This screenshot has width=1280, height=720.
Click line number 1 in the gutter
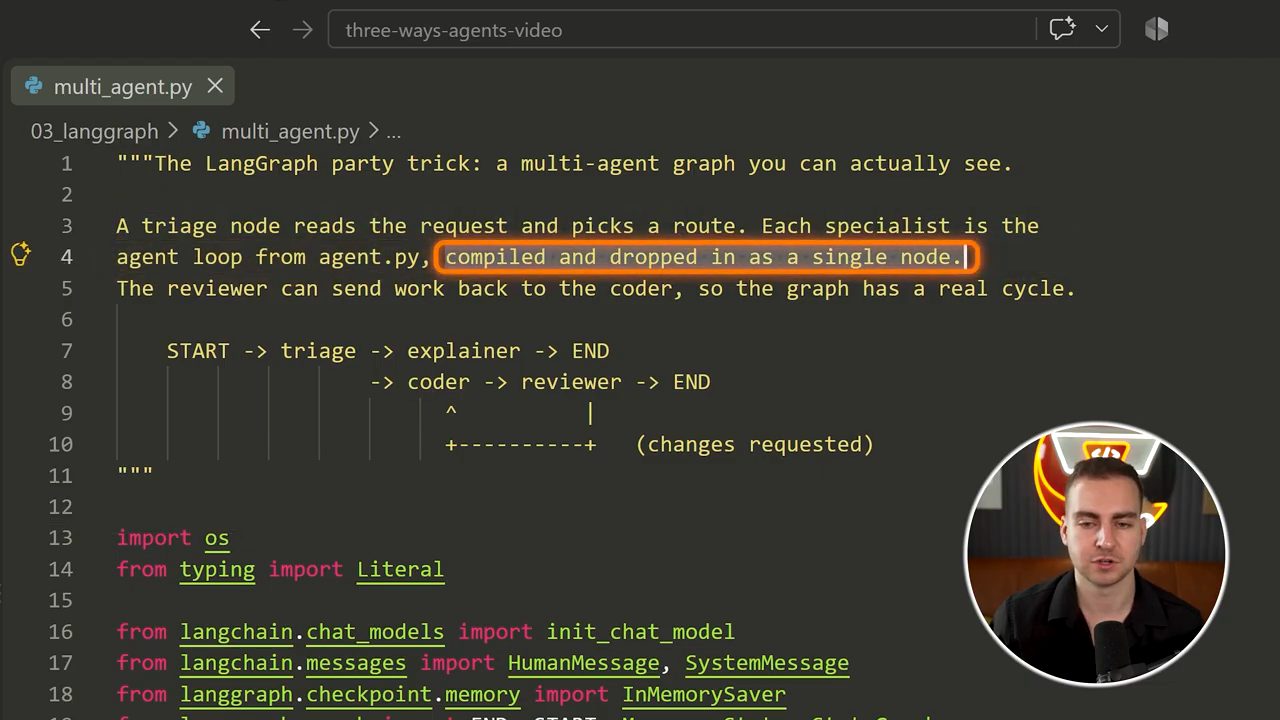(x=66, y=163)
